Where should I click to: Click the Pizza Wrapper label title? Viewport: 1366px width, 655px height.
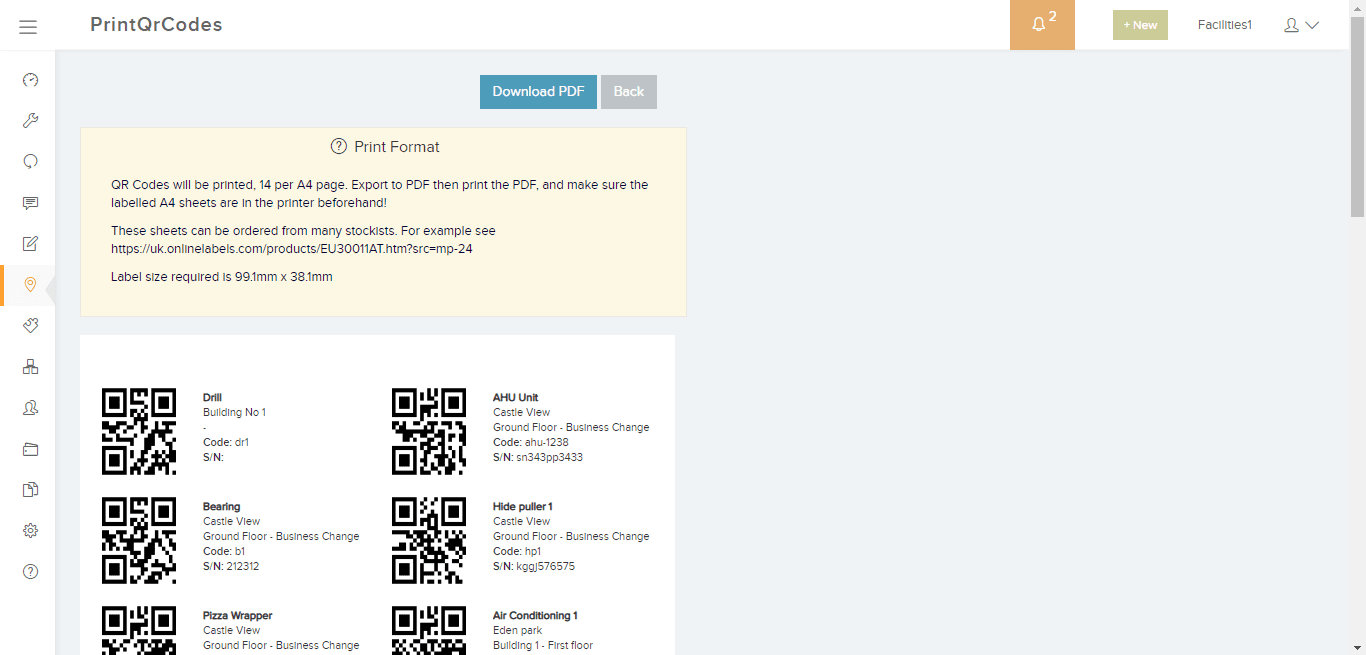tap(238, 615)
